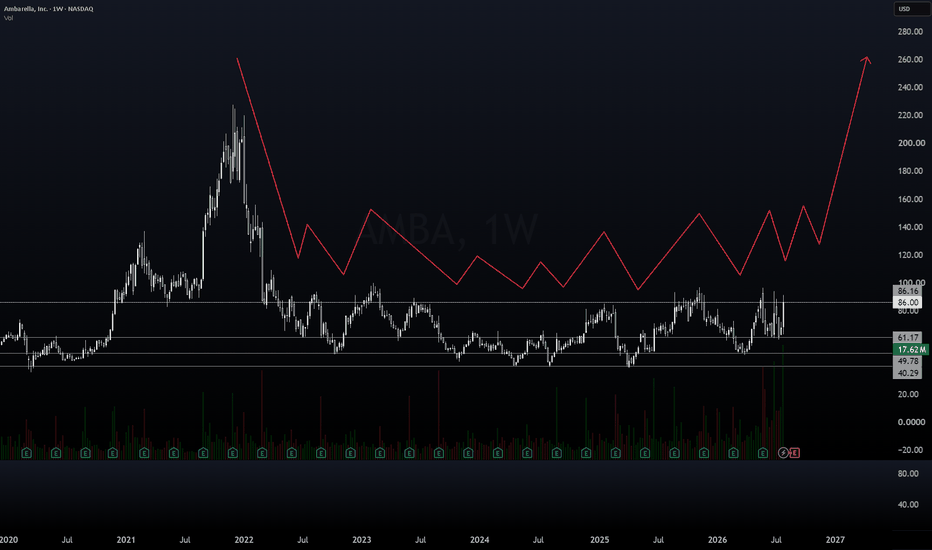932x550 pixels.
Task: Click the green 17.62 M volume label
Action: tap(911, 350)
